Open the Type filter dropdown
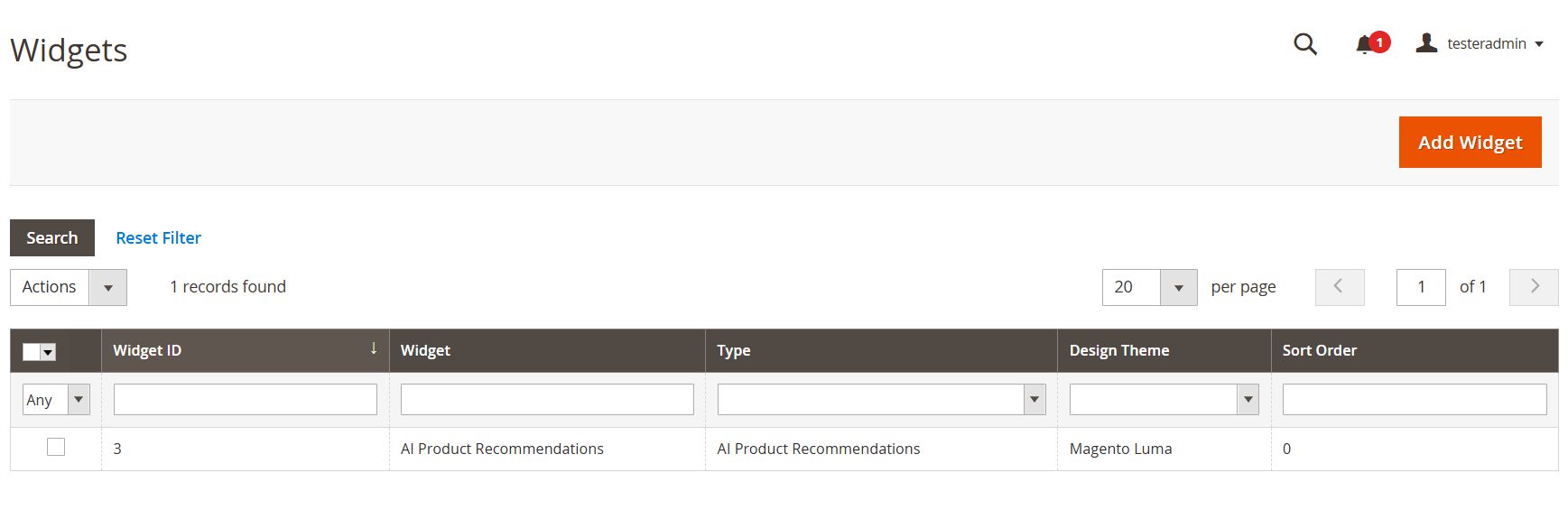 [x=881, y=400]
